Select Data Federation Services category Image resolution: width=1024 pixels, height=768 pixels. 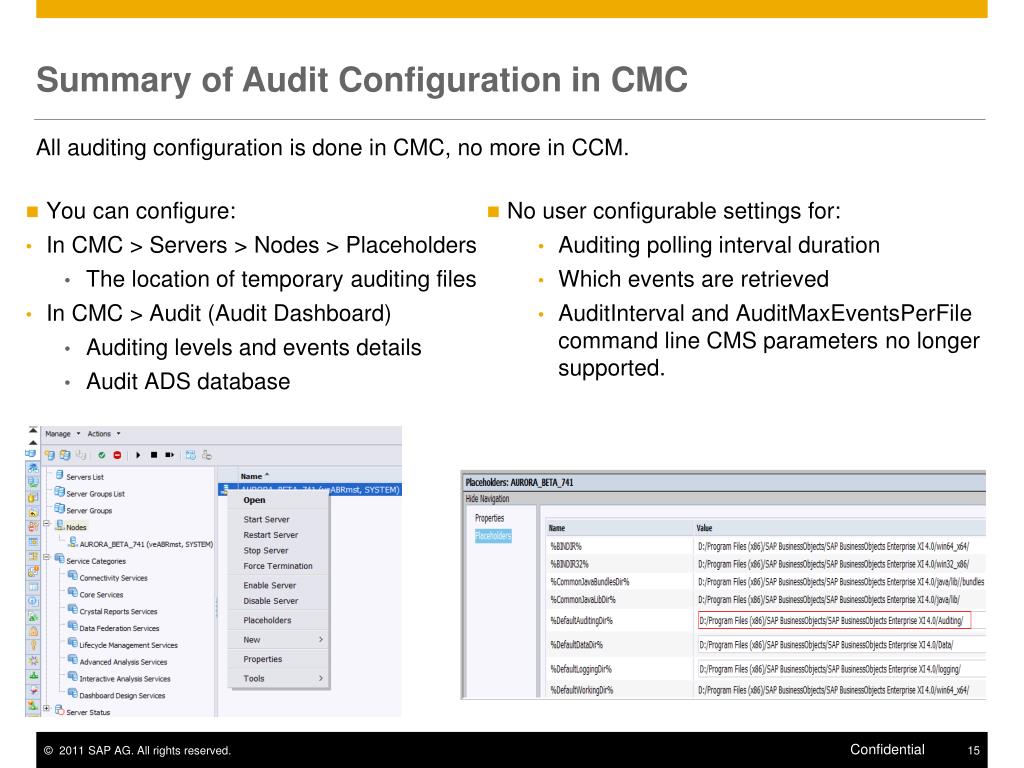[x=120, y=628]
